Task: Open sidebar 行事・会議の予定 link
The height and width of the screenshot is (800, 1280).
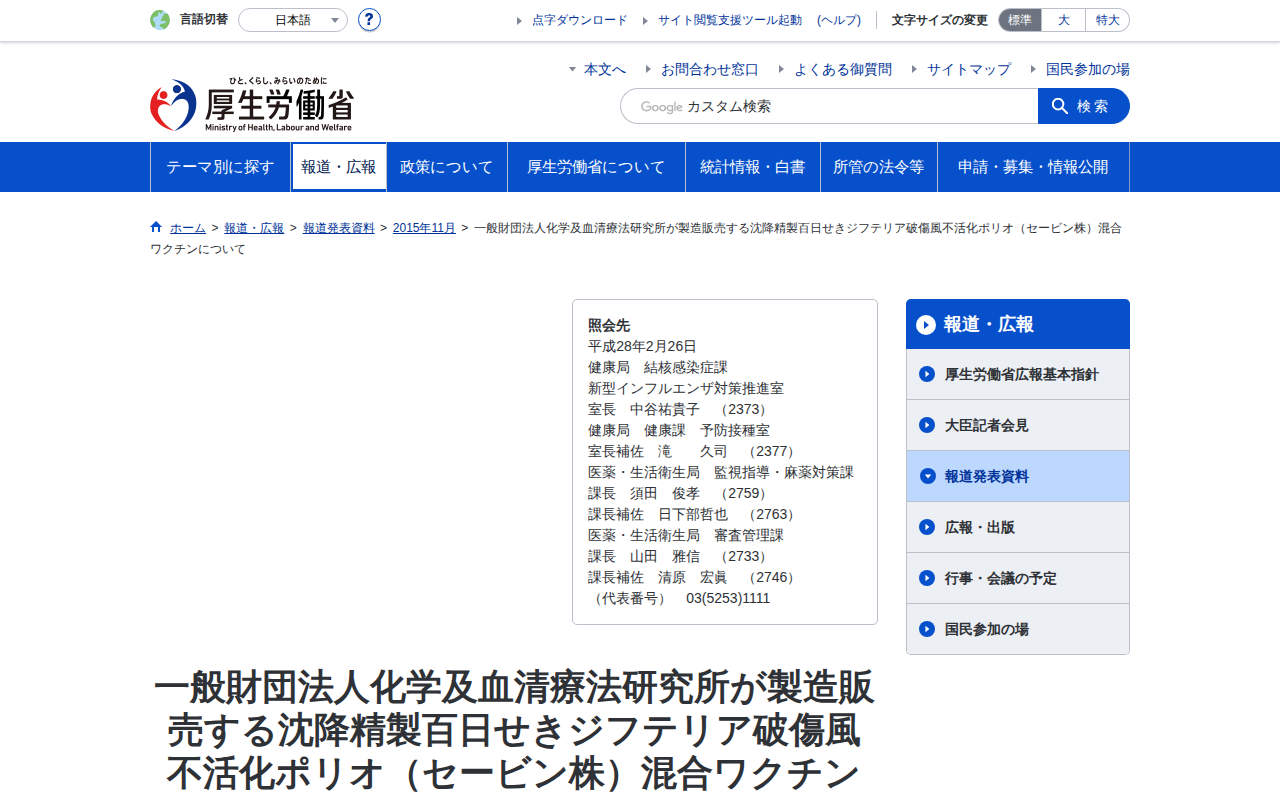Action: click(x=1018, y=578)
